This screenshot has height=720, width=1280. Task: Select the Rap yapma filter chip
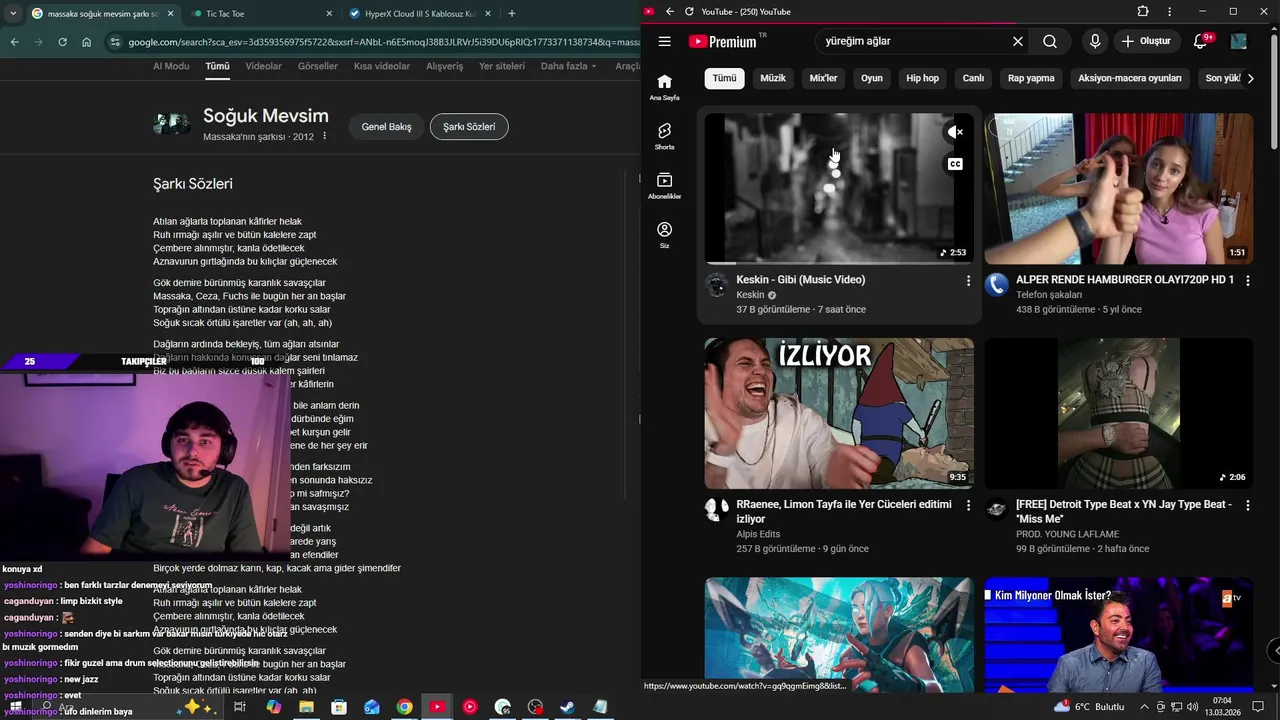tap(1031, 78)
